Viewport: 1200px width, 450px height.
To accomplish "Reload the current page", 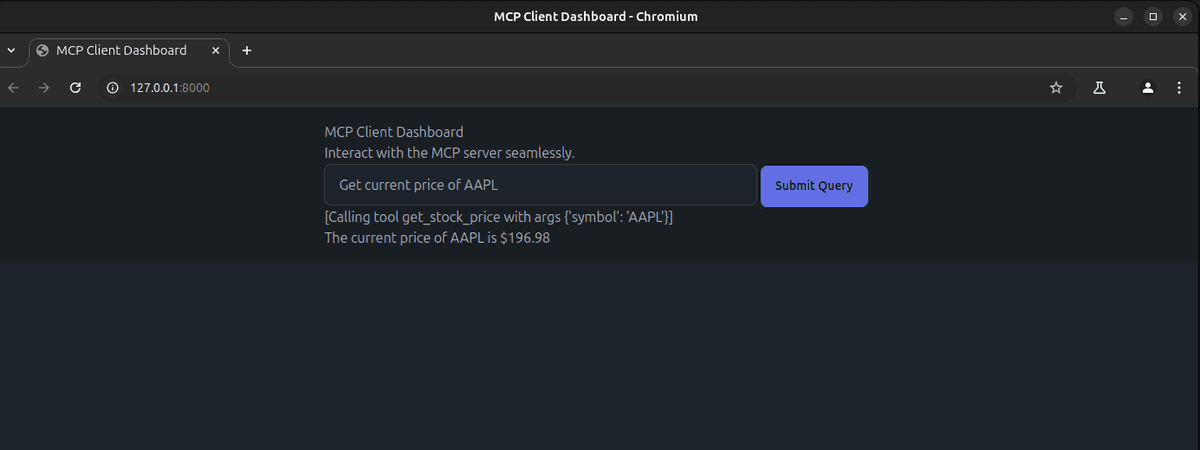I will click(74, 88).
